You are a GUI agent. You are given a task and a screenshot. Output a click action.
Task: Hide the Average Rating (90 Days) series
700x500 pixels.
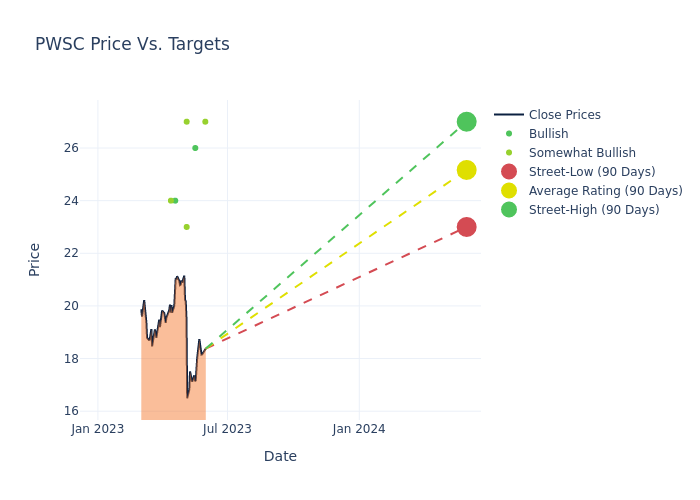pos(605,191)
